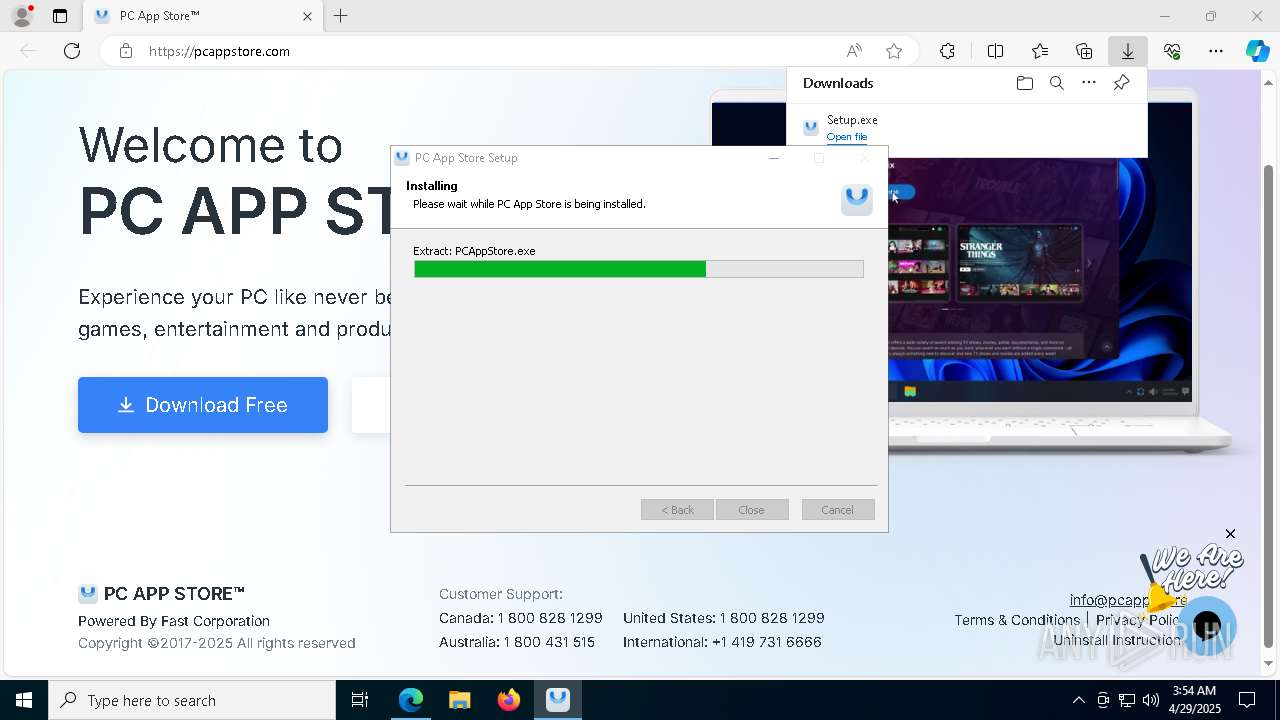Activate Read aloud icon in address bar
1280x720 pixels.
click(x=854, y=51)
